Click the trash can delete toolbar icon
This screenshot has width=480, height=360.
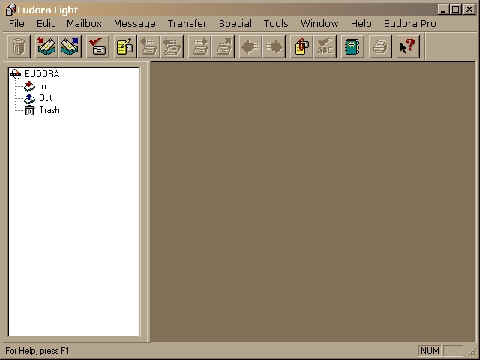coord(19,46)
